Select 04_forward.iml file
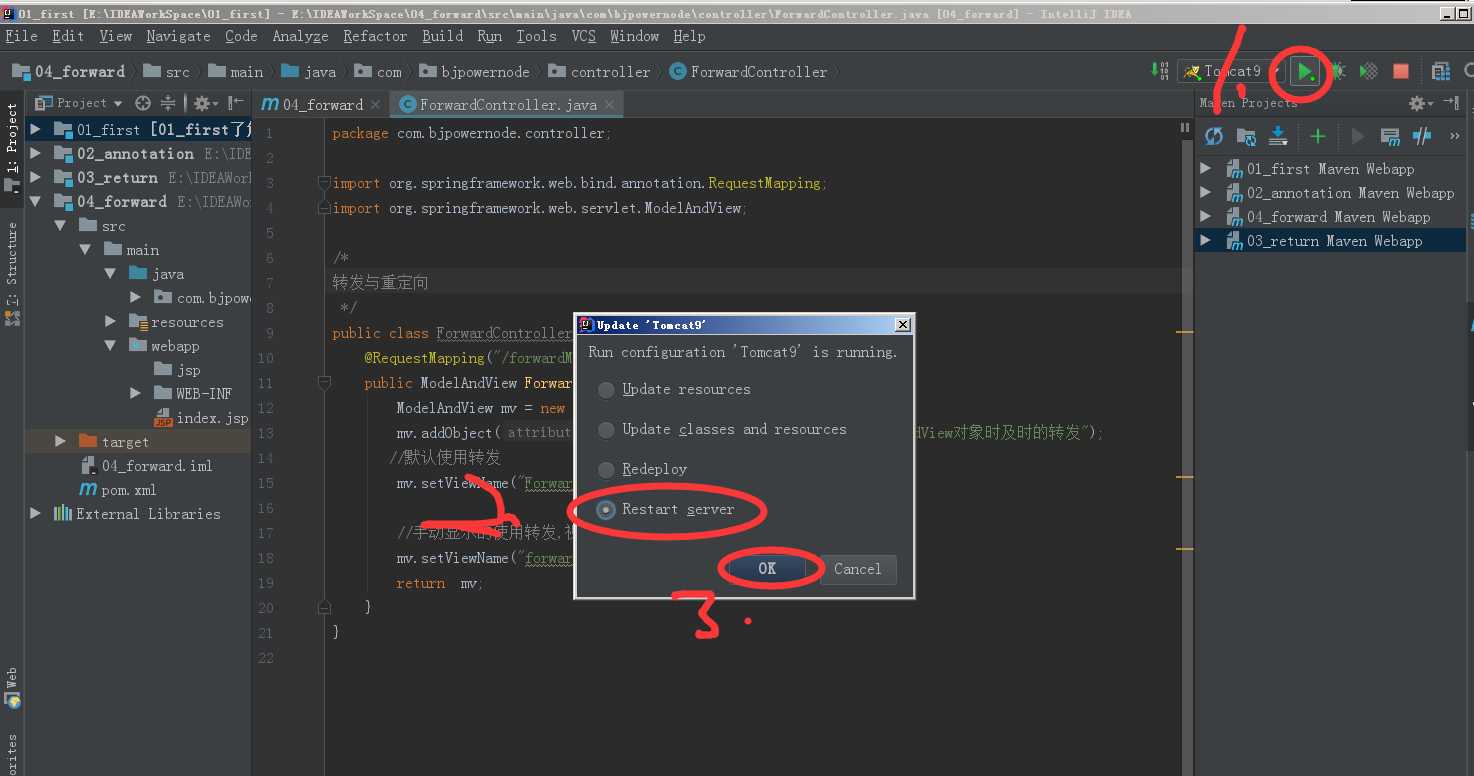The image size is (1474, 776). 145,466
